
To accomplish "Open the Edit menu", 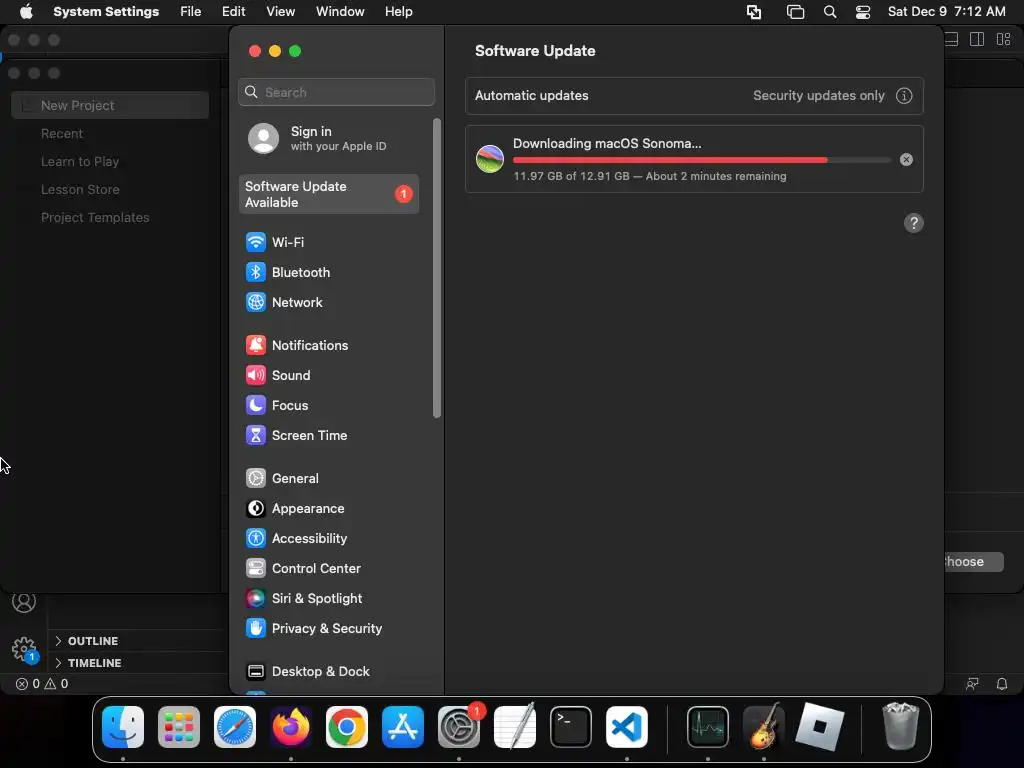I will [233, 12].
